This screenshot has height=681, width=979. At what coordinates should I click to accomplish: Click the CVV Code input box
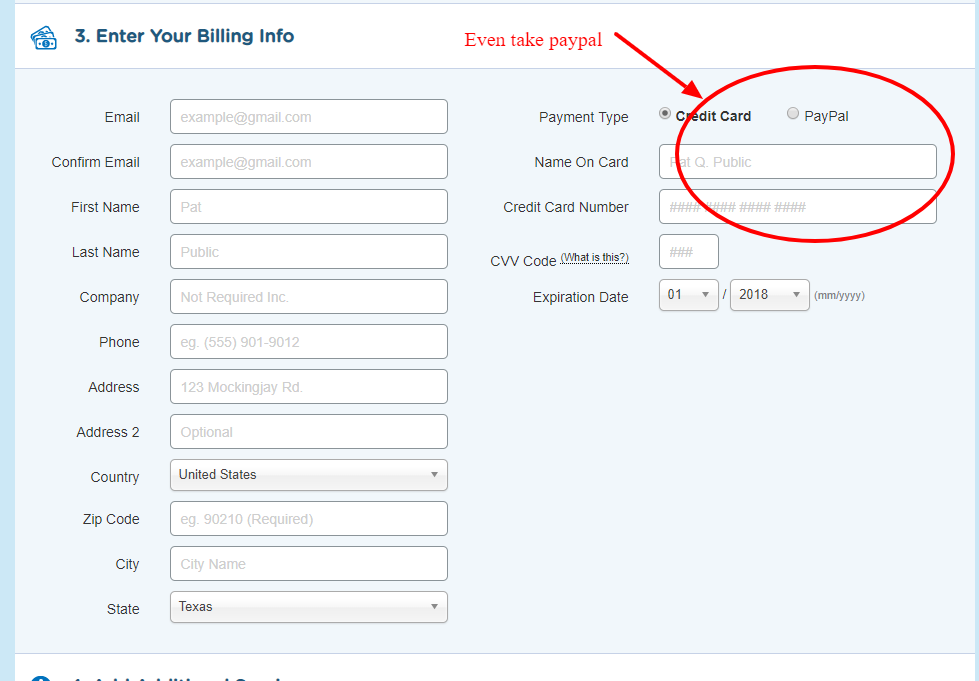(x=689, y=252)
